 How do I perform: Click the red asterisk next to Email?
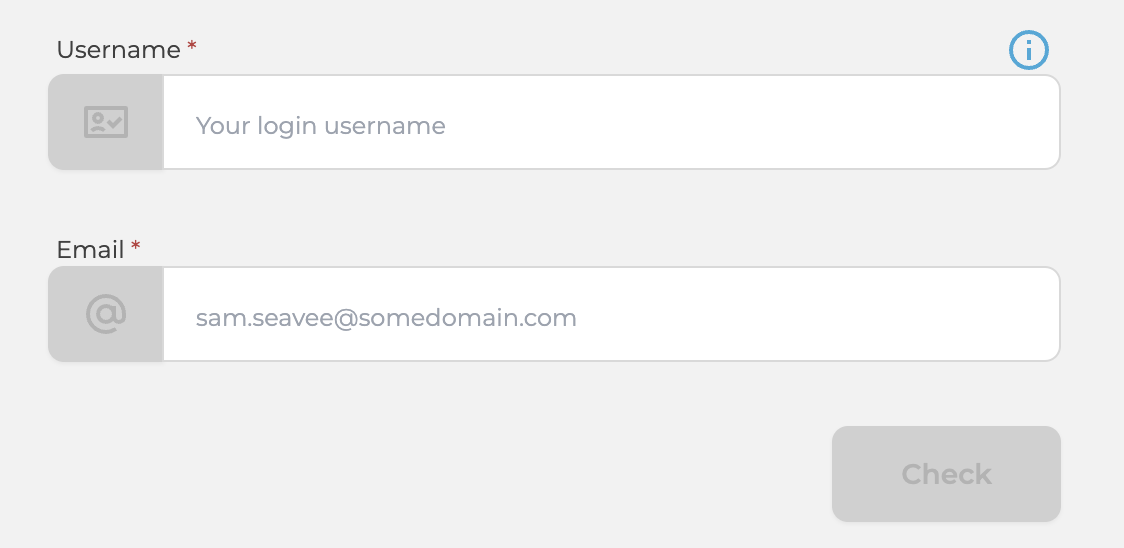point(135,247)
